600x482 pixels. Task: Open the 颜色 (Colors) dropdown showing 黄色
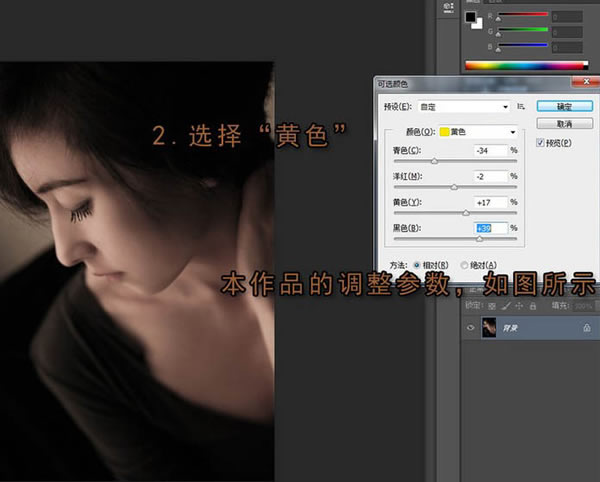[x=478, y=132]
